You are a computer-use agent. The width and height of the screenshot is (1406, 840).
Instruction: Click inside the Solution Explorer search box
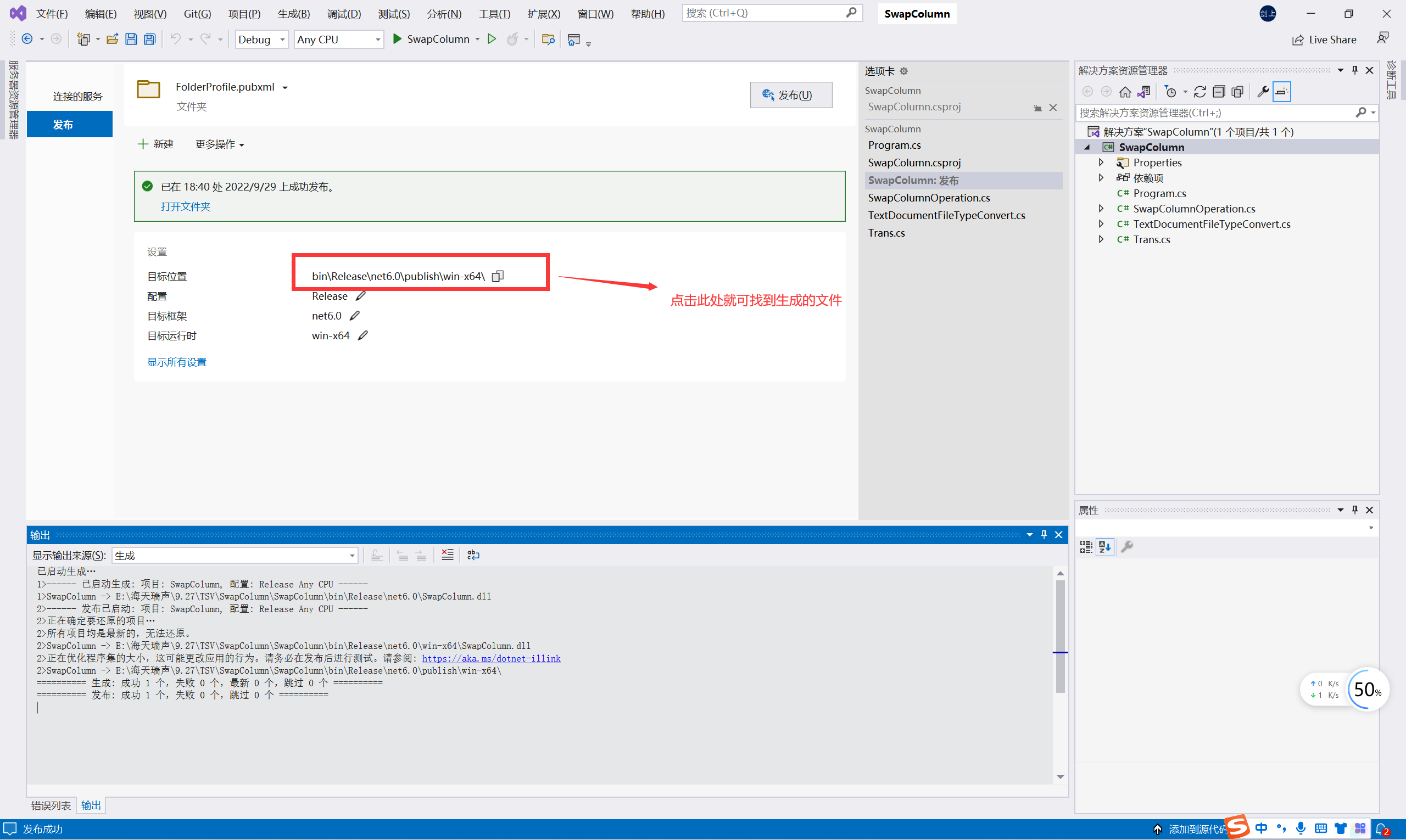pos(1189,113)
